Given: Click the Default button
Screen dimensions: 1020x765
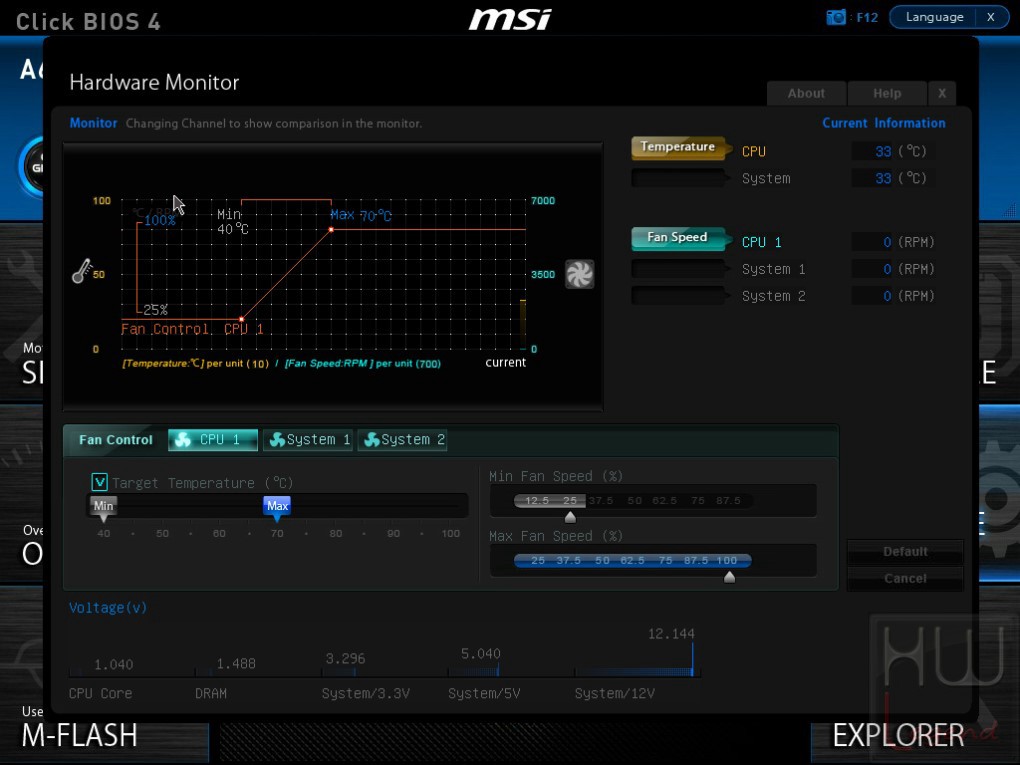Looking at the screenshot, I should tap(905, 552).
